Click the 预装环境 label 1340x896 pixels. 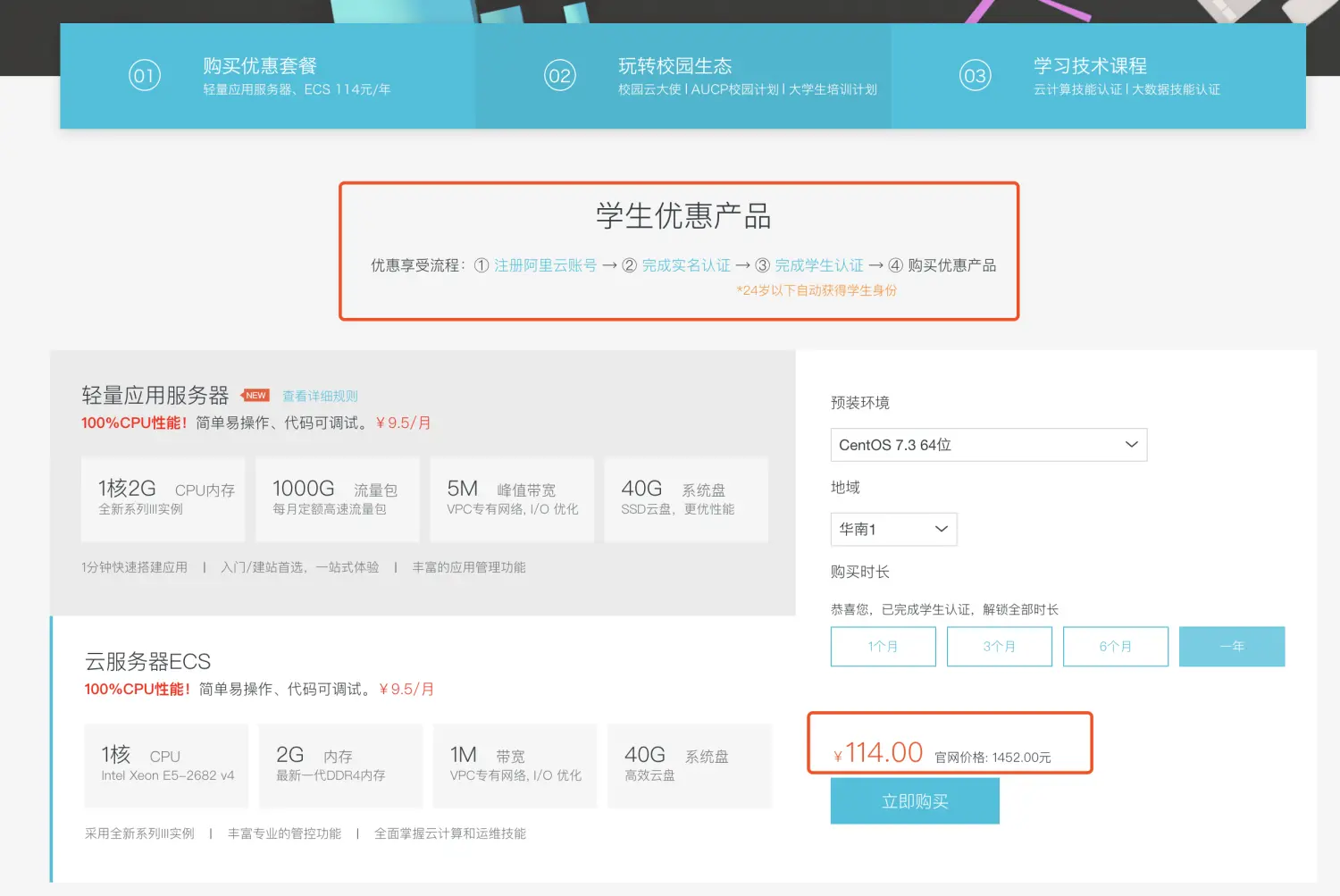click(860, 403)
